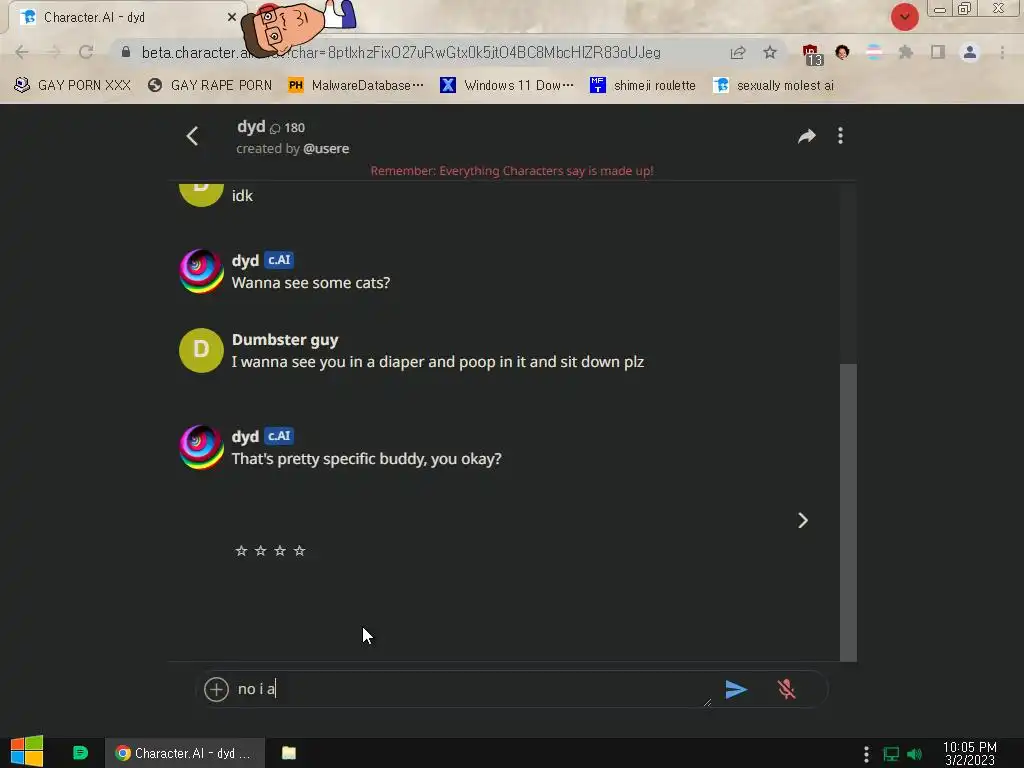Rate the reply four stars
This screenshot has width=1024, height=768.
coord(300,551)
